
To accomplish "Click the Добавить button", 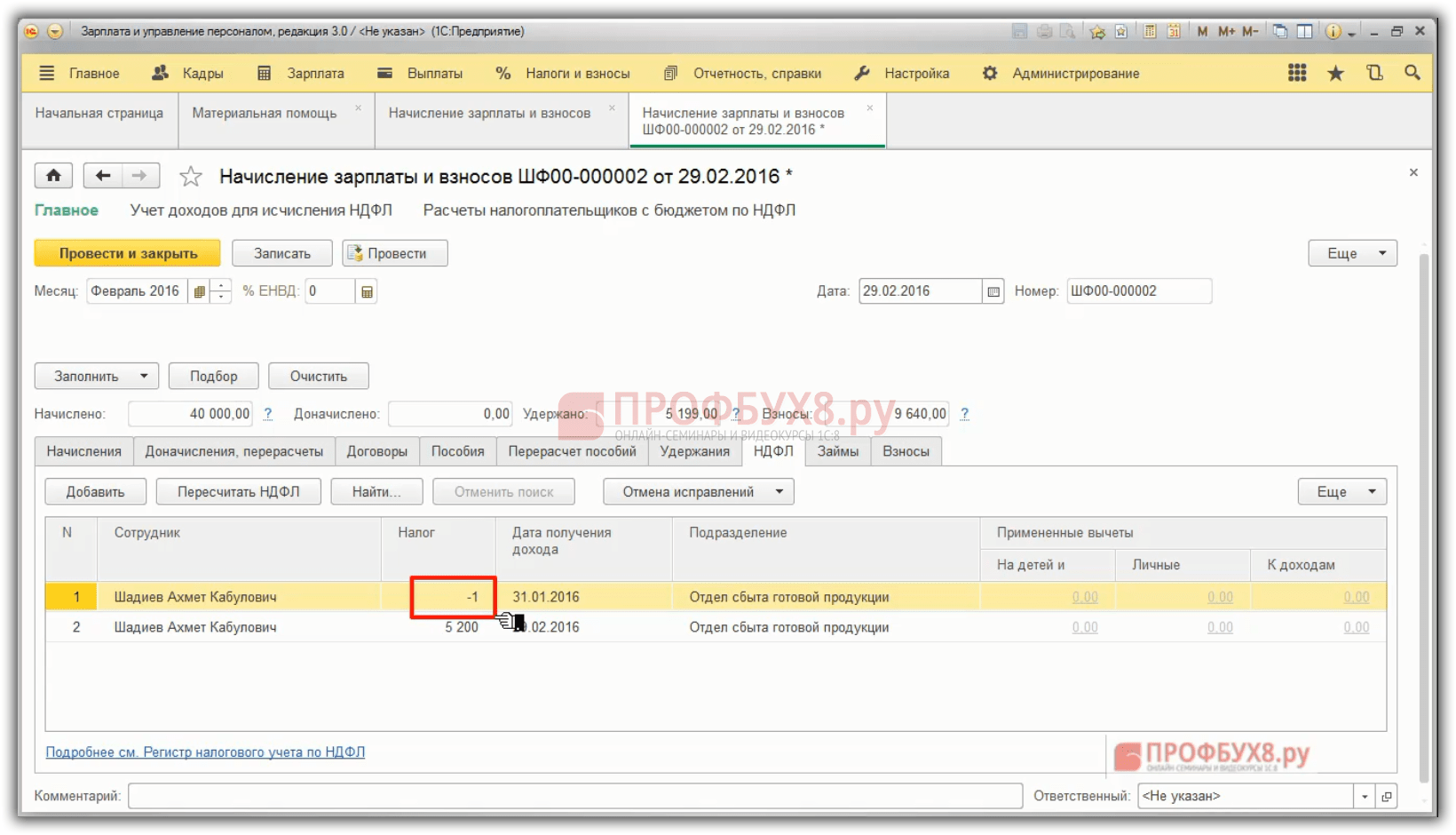I will (96, 491).
